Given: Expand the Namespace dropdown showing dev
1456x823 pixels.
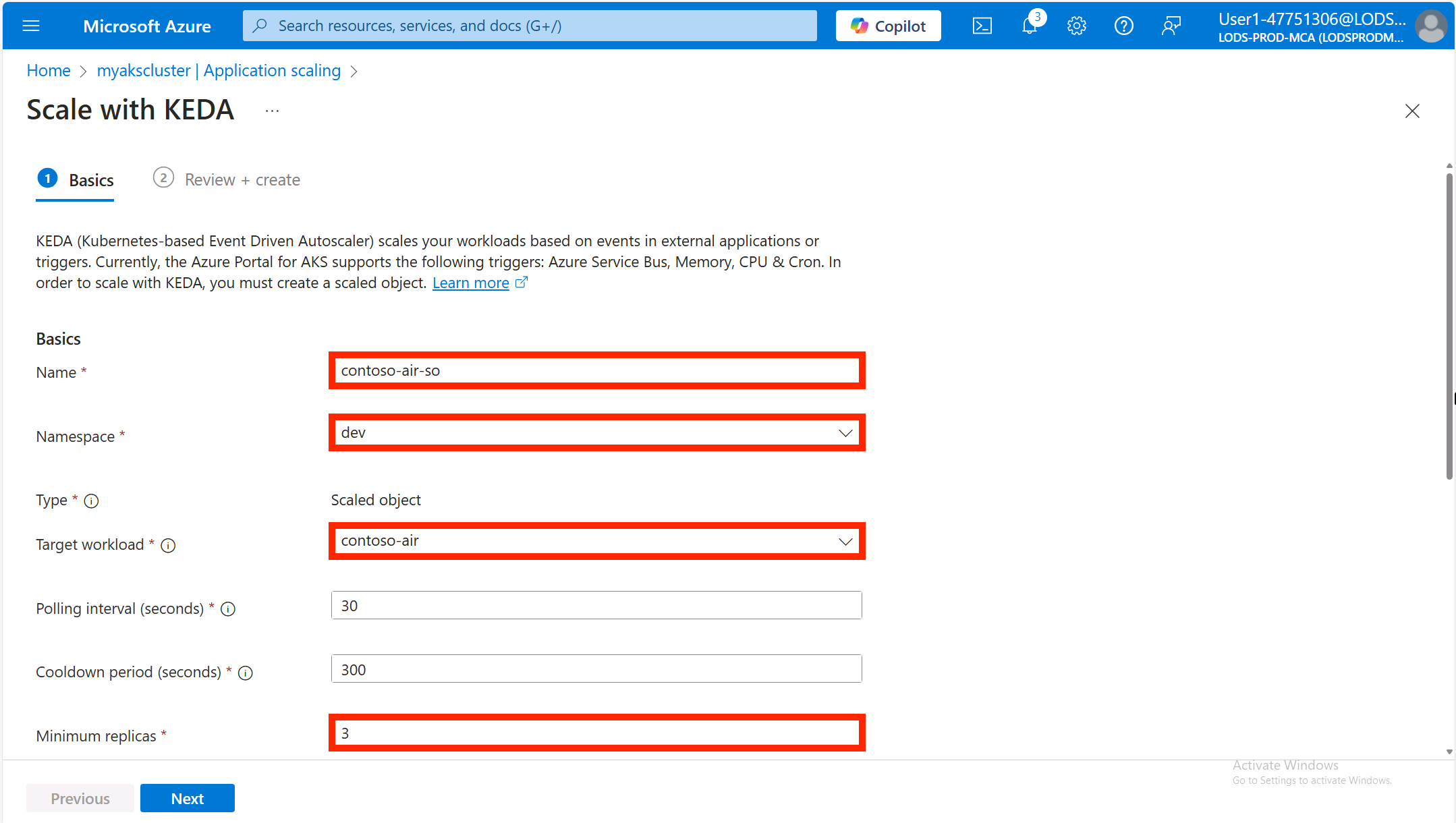Looking at the screenshot, I should point(596,432).
